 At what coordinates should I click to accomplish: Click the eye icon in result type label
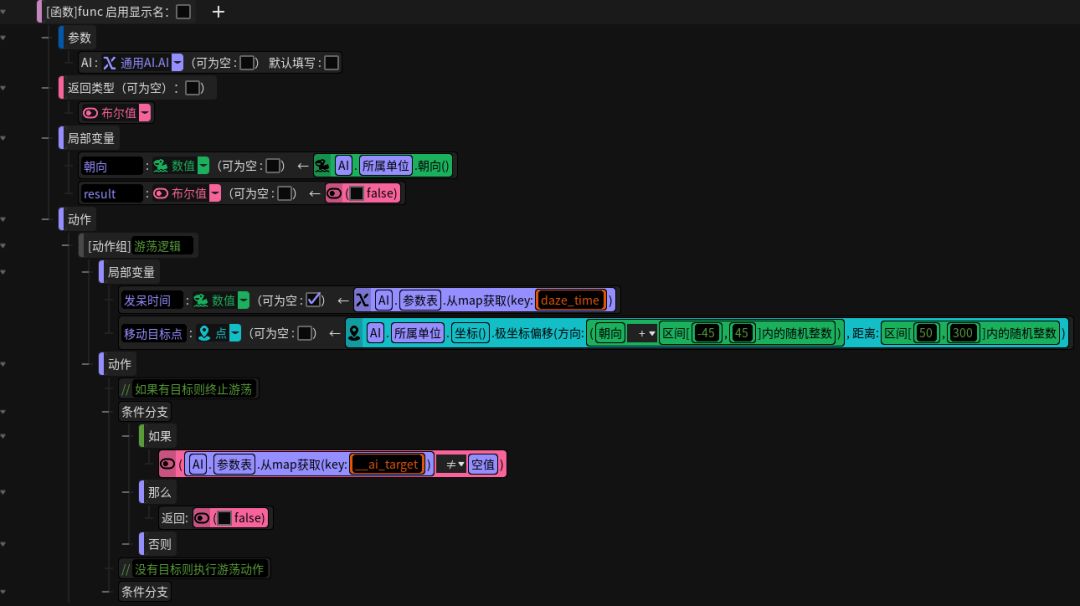pos(160,194)
